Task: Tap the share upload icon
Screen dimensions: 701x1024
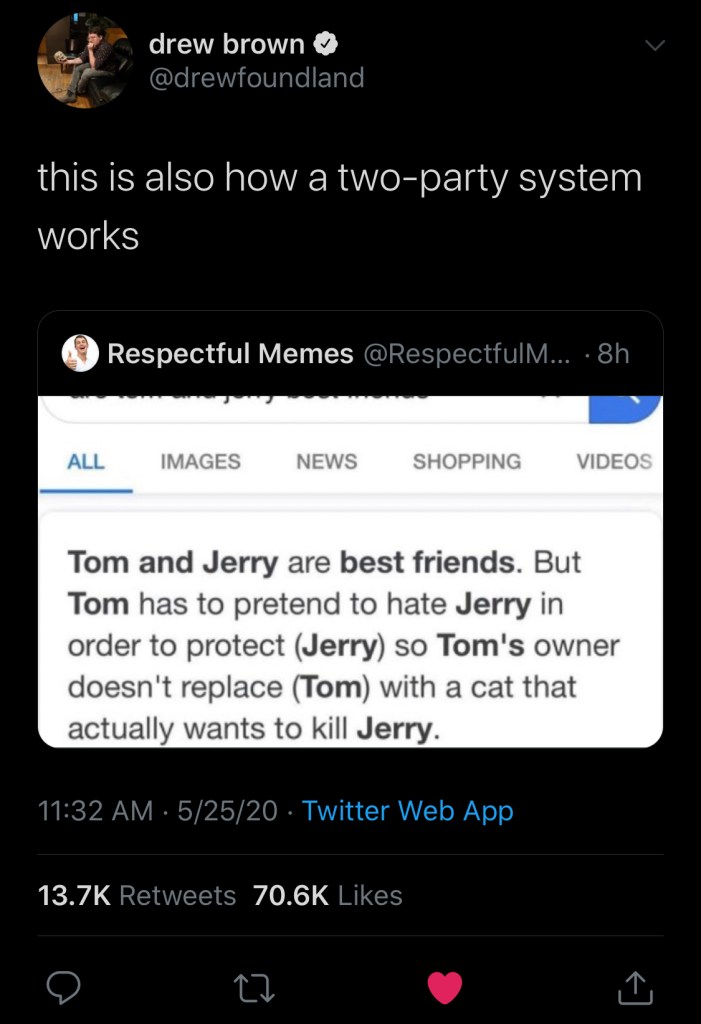Action: click(x=635, y=988)
